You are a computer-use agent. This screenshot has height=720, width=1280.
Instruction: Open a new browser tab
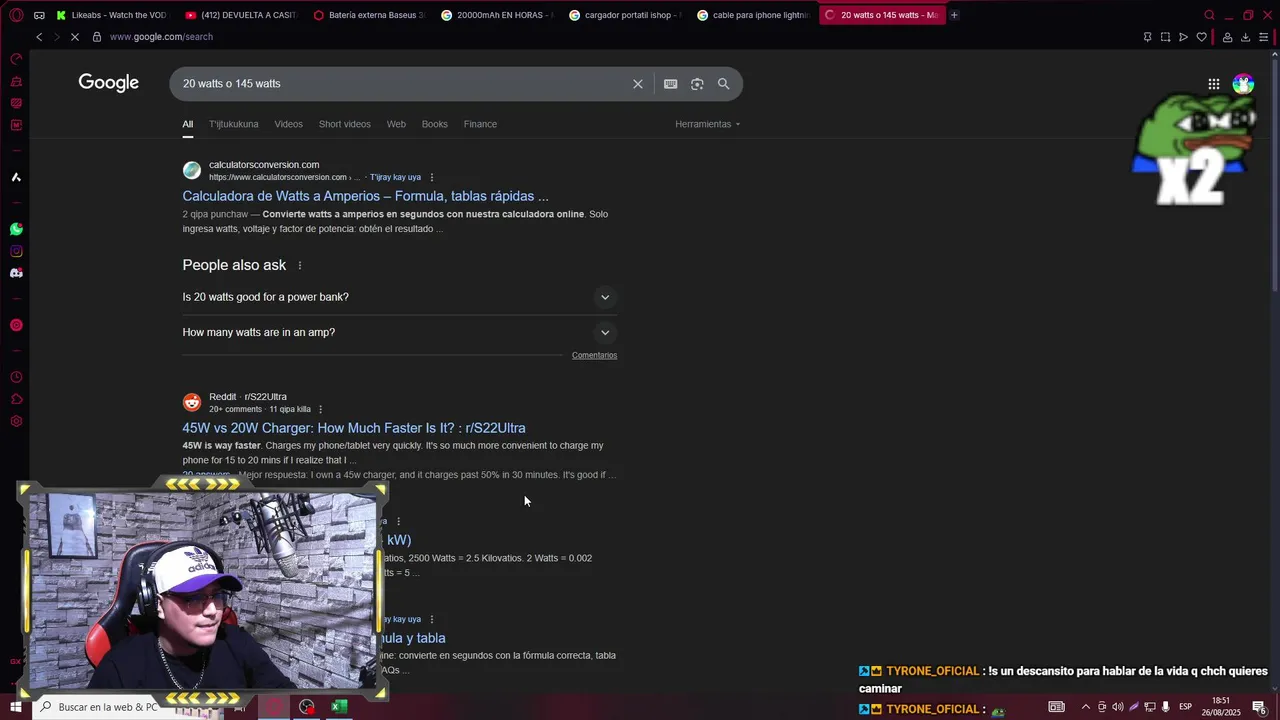click(x=954, y=15)
